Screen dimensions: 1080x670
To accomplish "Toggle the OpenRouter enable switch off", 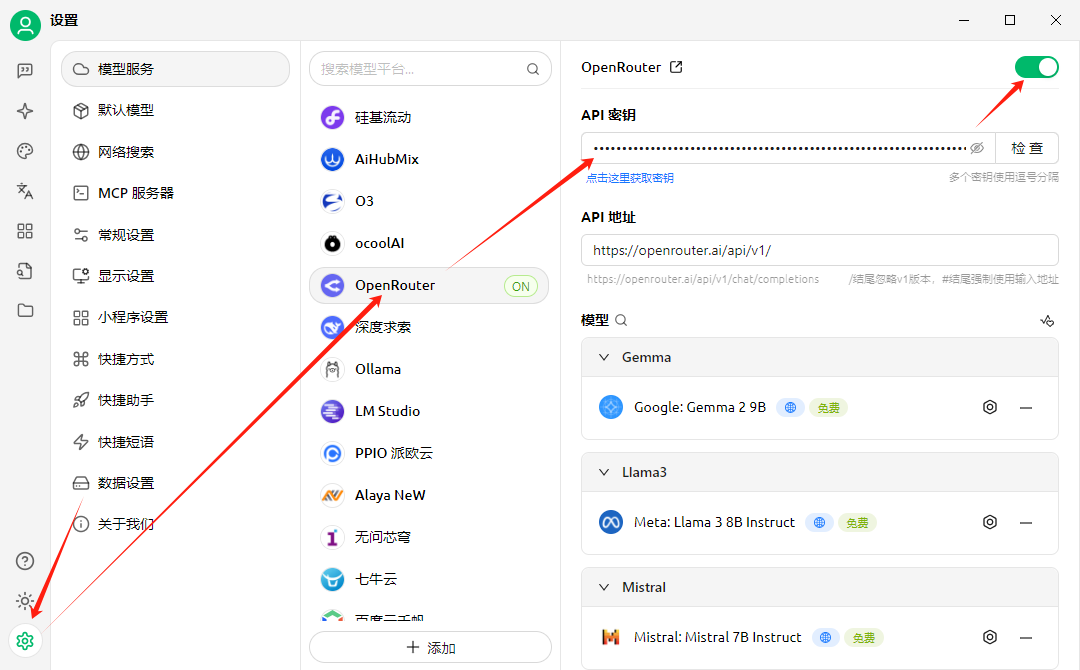I will click(x=1036, y=67).
